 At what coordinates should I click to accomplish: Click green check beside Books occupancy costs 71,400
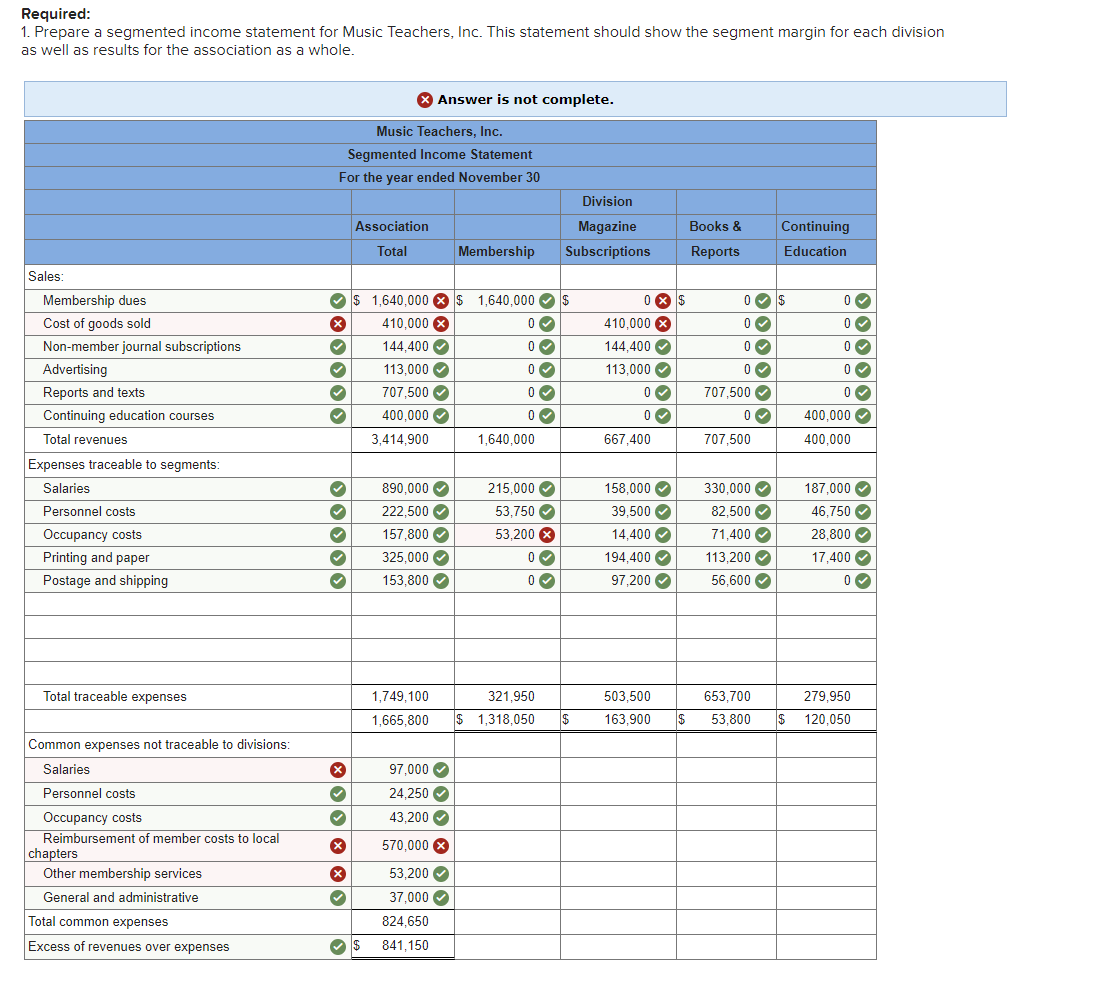(763, 535)
